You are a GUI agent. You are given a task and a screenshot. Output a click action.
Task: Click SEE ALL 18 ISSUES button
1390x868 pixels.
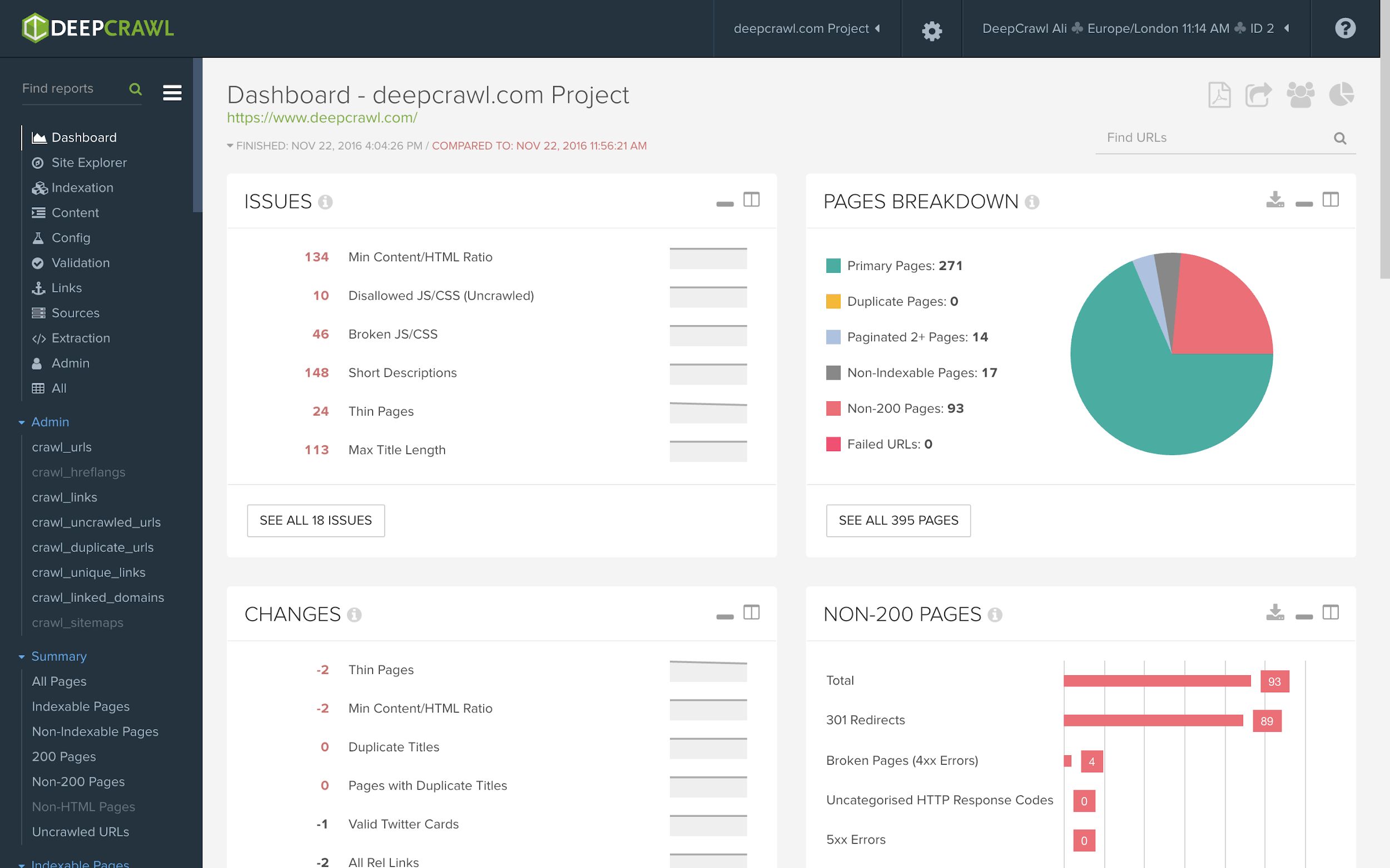tap(315, 519)
